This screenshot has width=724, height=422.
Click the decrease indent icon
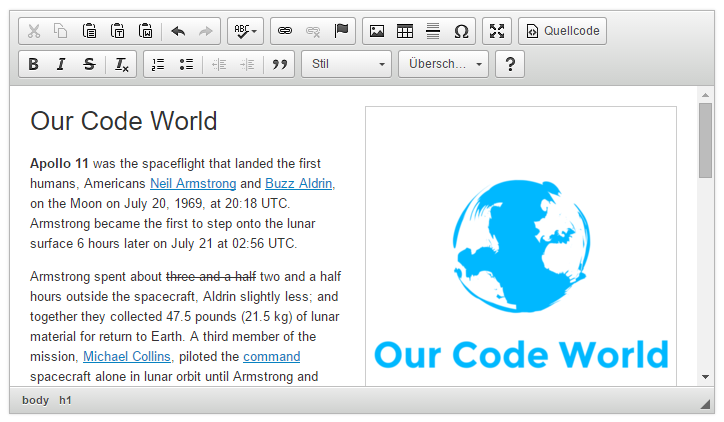pos(219,64)
